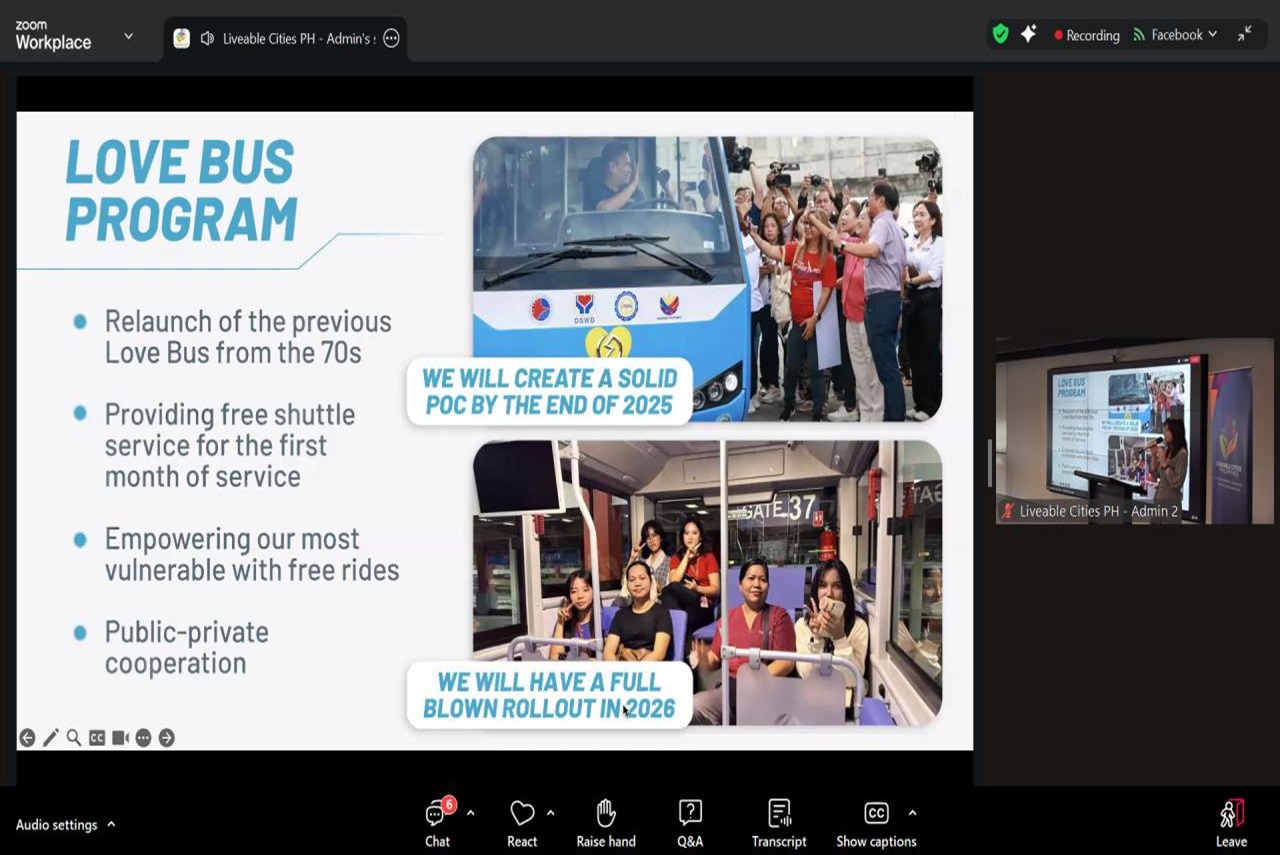Expand the Chat options arrow
1280x855 pixels.
point(470,813)
